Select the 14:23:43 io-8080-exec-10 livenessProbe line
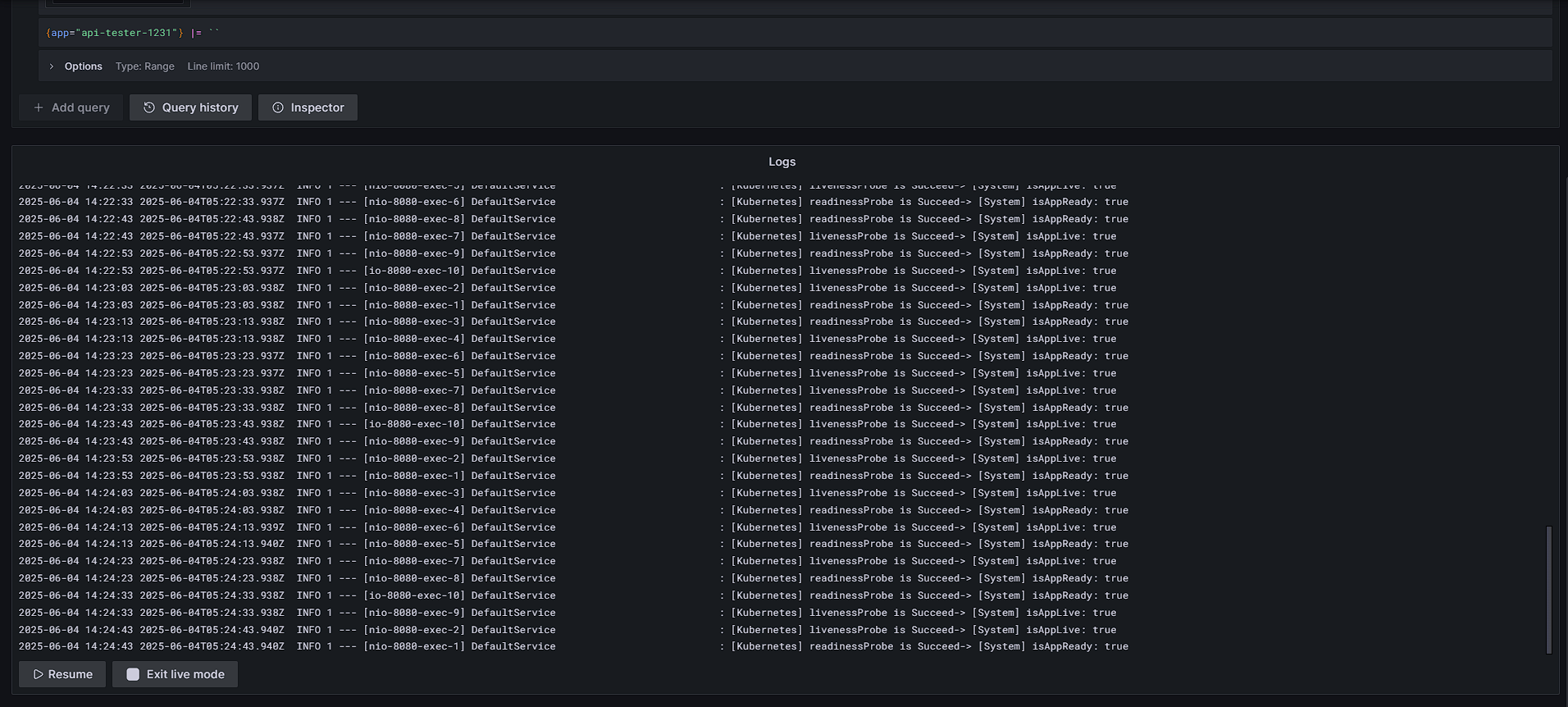Image resolution: width=1568 pixels, height=707 pixels. click(574, 424)
